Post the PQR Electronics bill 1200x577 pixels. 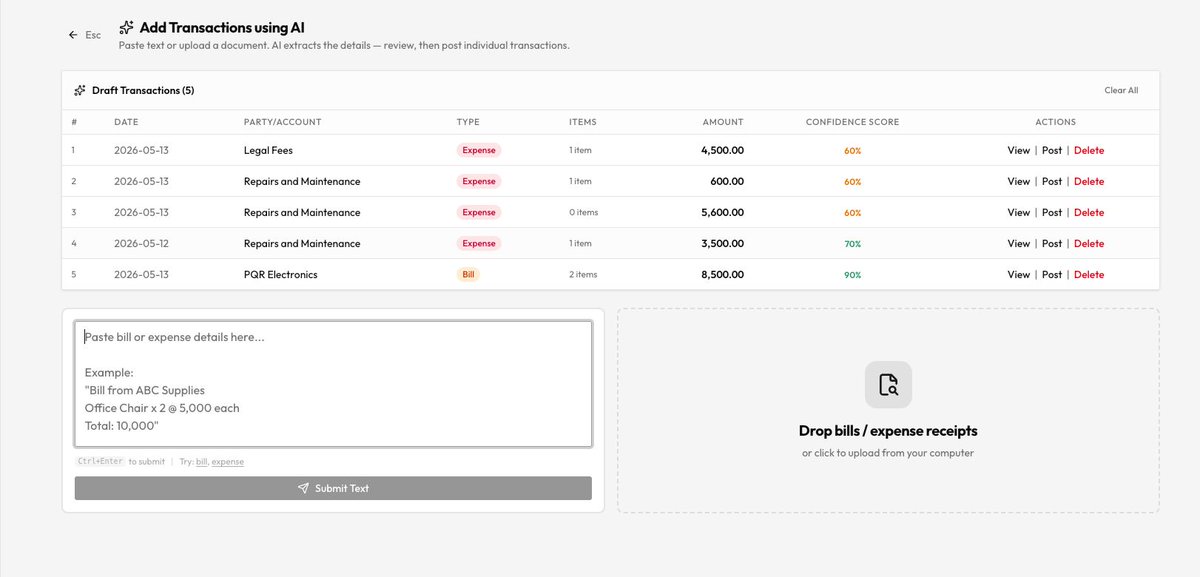click(x=1052, y=274)
